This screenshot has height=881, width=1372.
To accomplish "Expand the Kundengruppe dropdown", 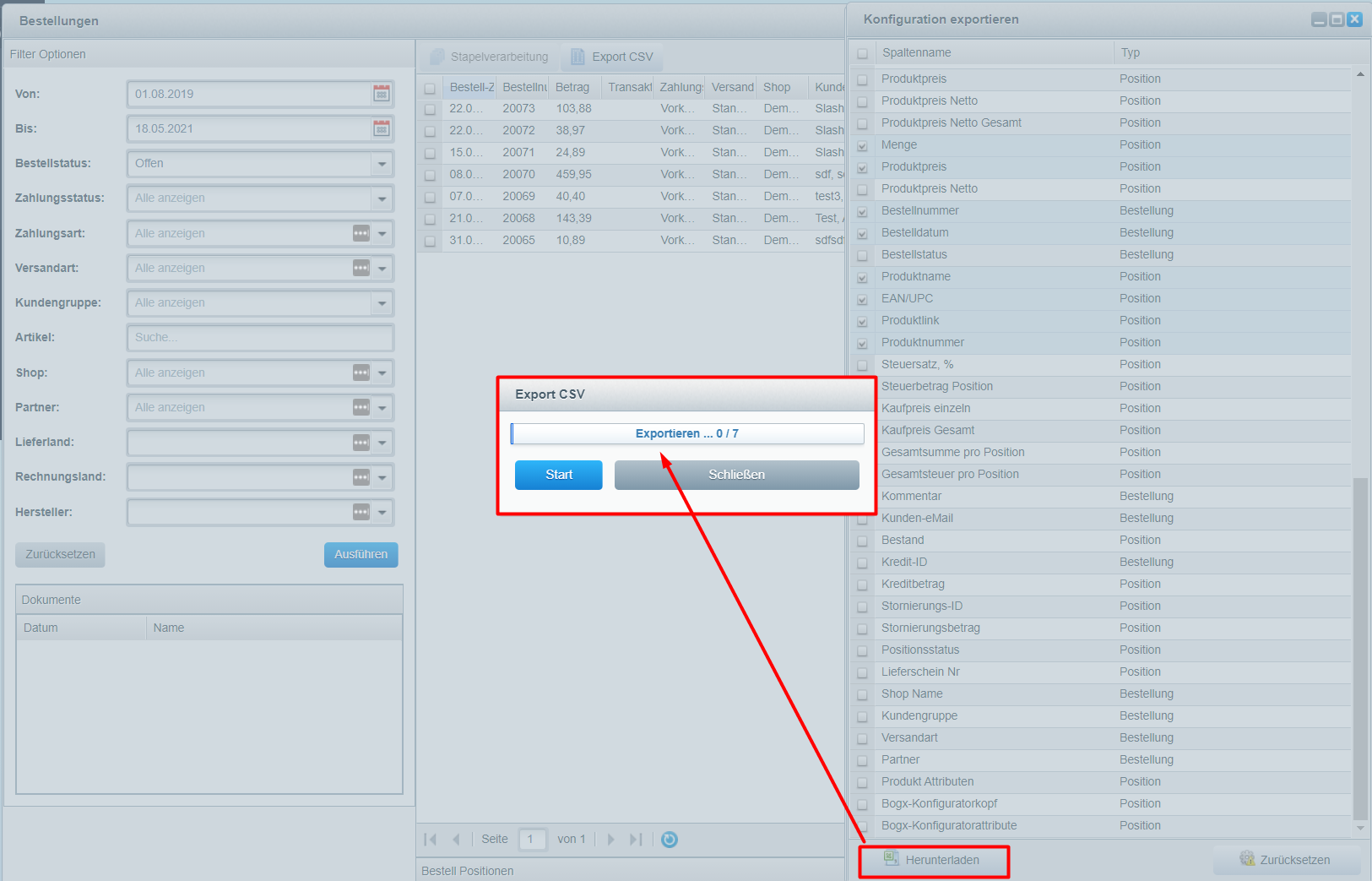I will [x=382, y=302].
